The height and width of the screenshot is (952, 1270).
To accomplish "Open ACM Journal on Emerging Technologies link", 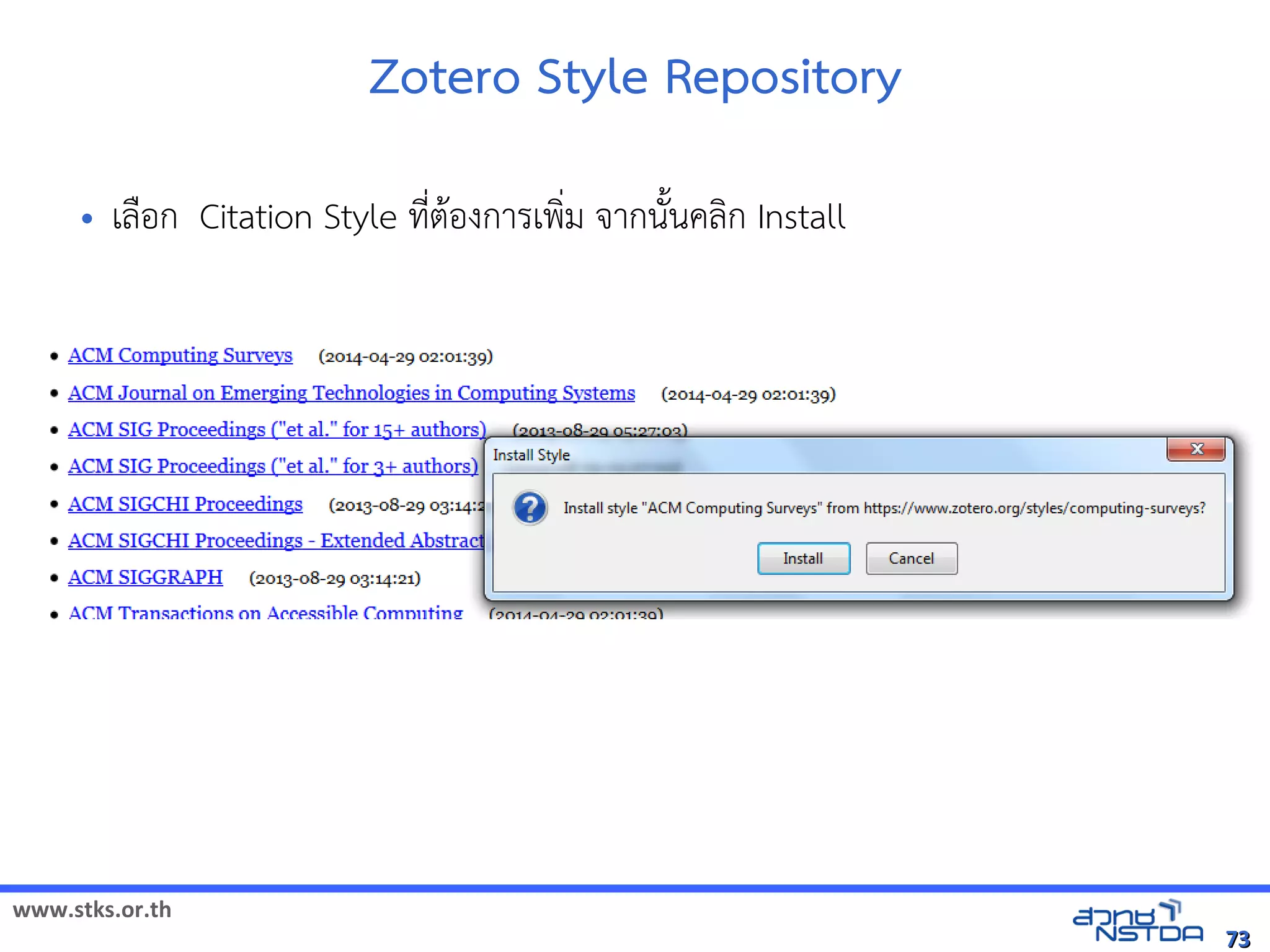I will coord(352,394).
